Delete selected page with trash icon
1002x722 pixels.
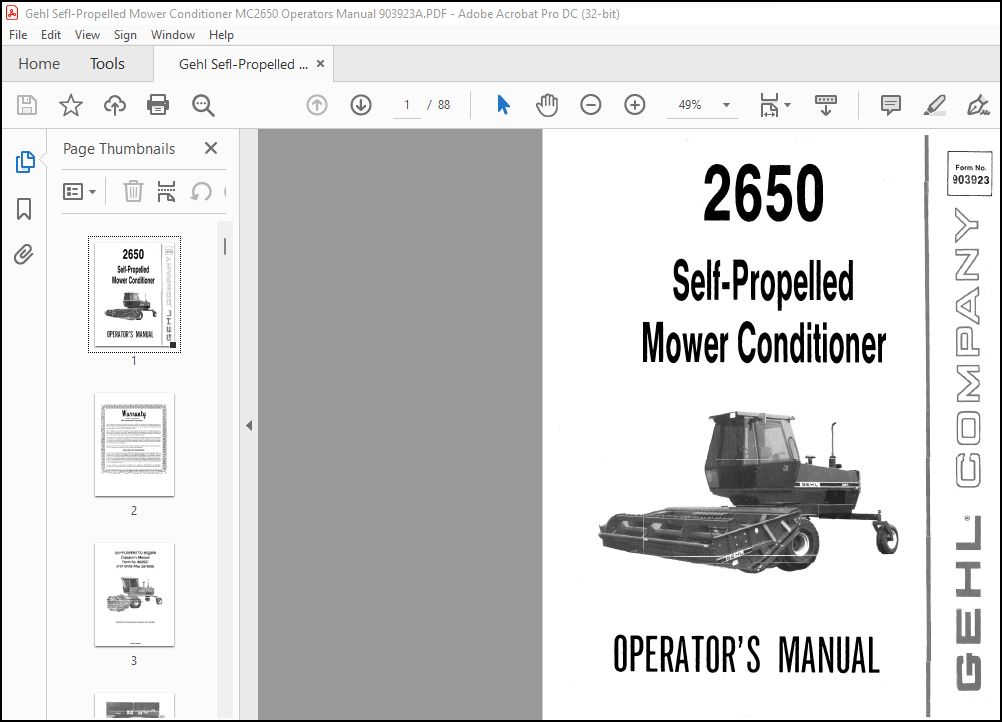(133, 191)
